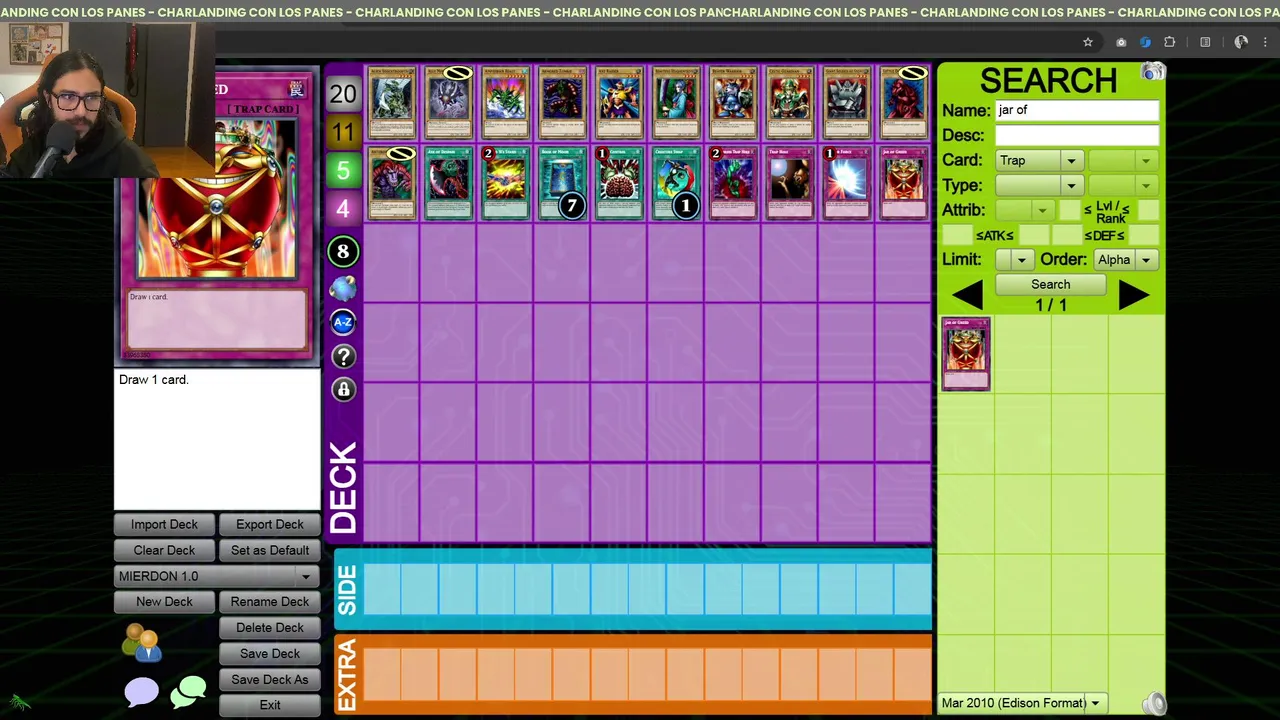
Task: Select the Brain Control spell card
Action: pyautogui.click(x=619, y=183)
